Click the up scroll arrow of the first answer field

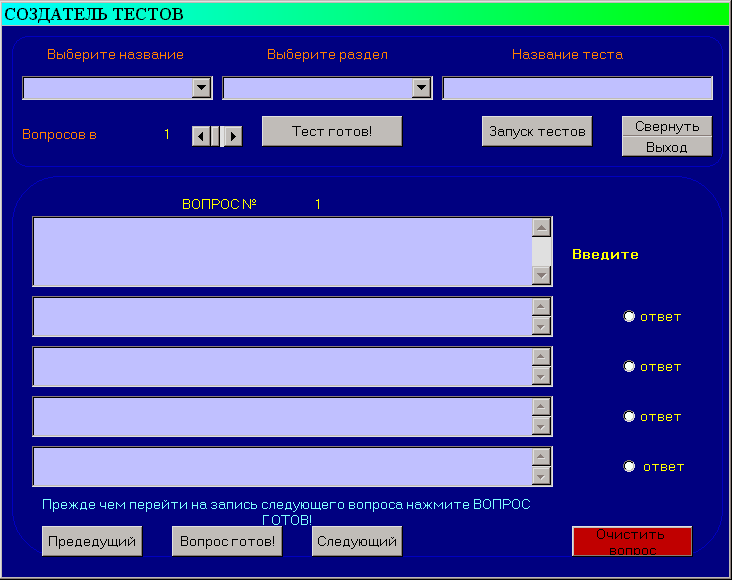[542, 307]
